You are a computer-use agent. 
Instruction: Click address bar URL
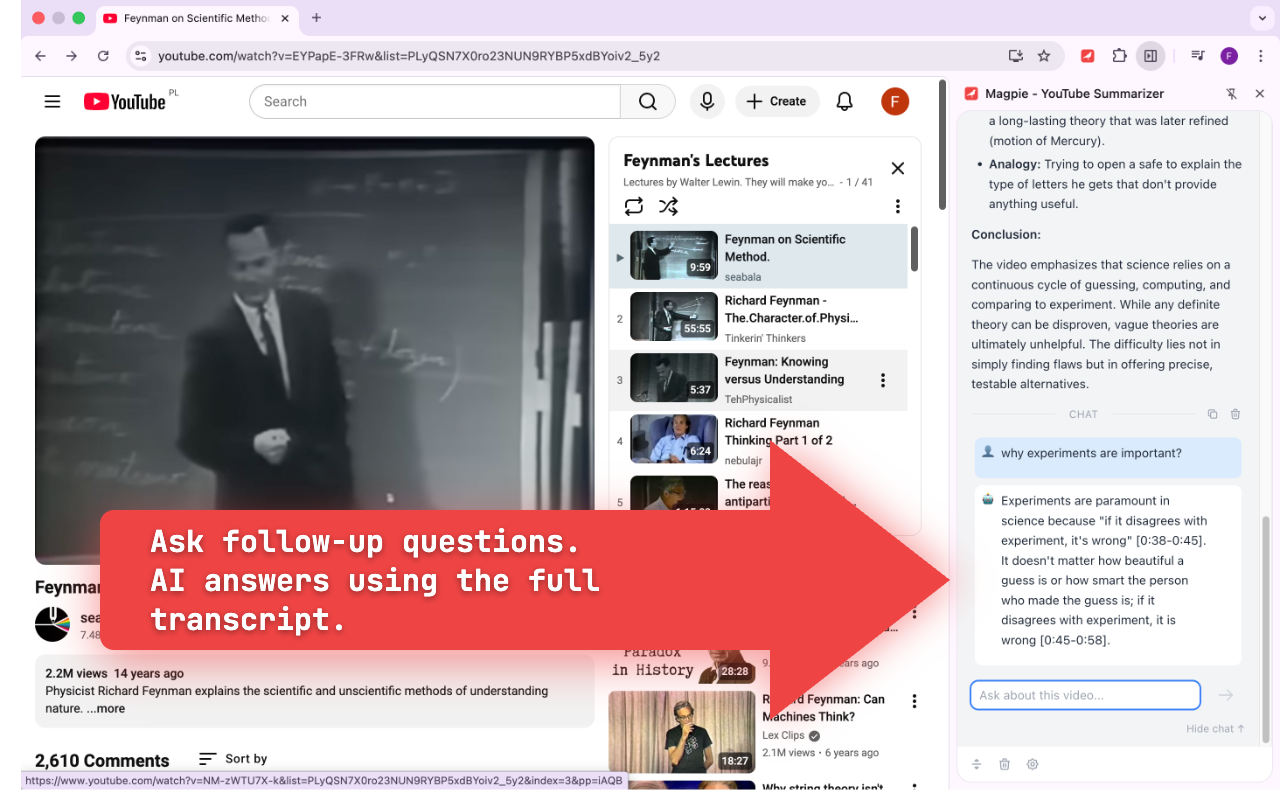point(409,56)
